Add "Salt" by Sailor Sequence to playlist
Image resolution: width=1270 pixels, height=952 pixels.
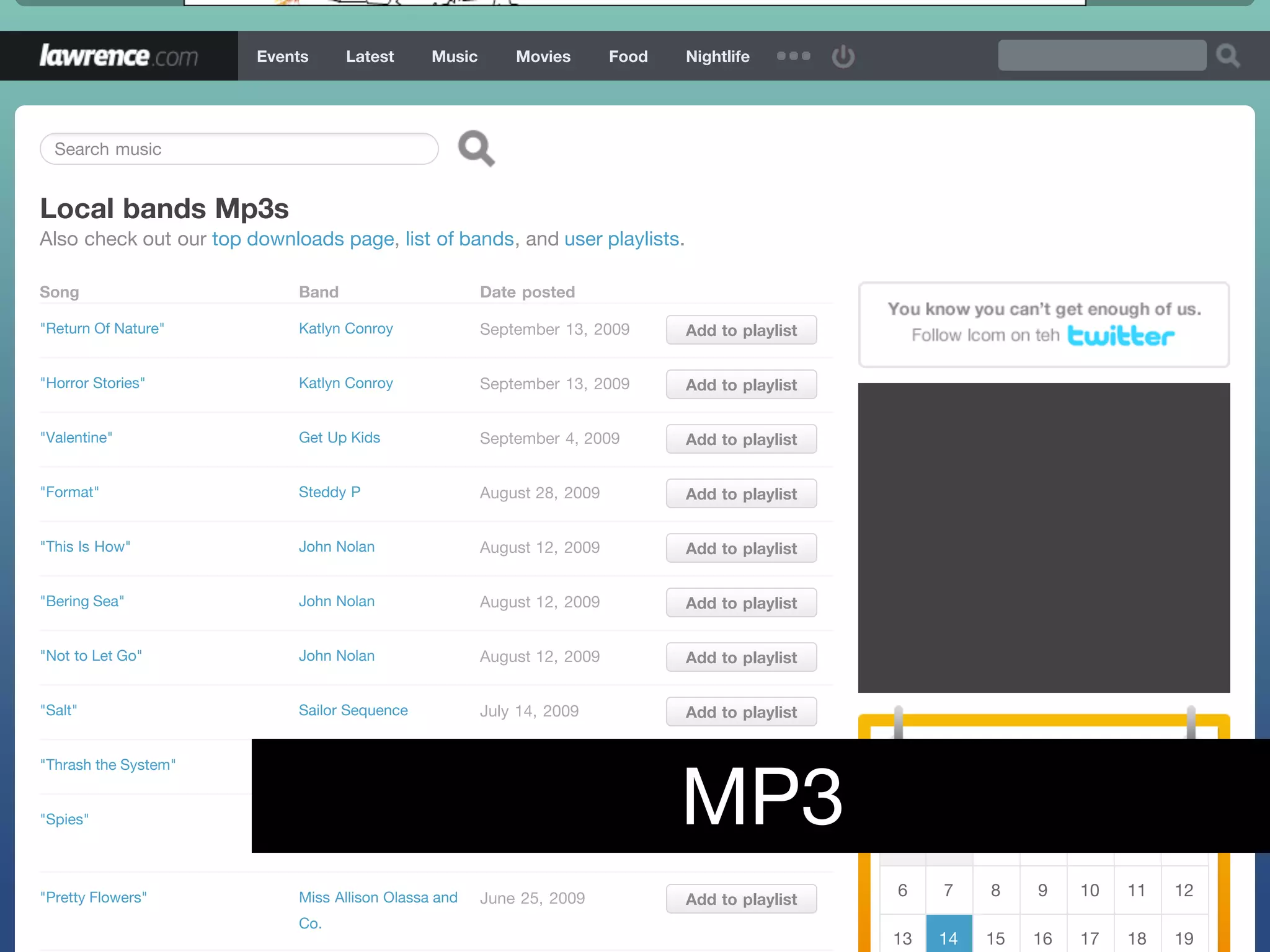click(x=741, y=712)
